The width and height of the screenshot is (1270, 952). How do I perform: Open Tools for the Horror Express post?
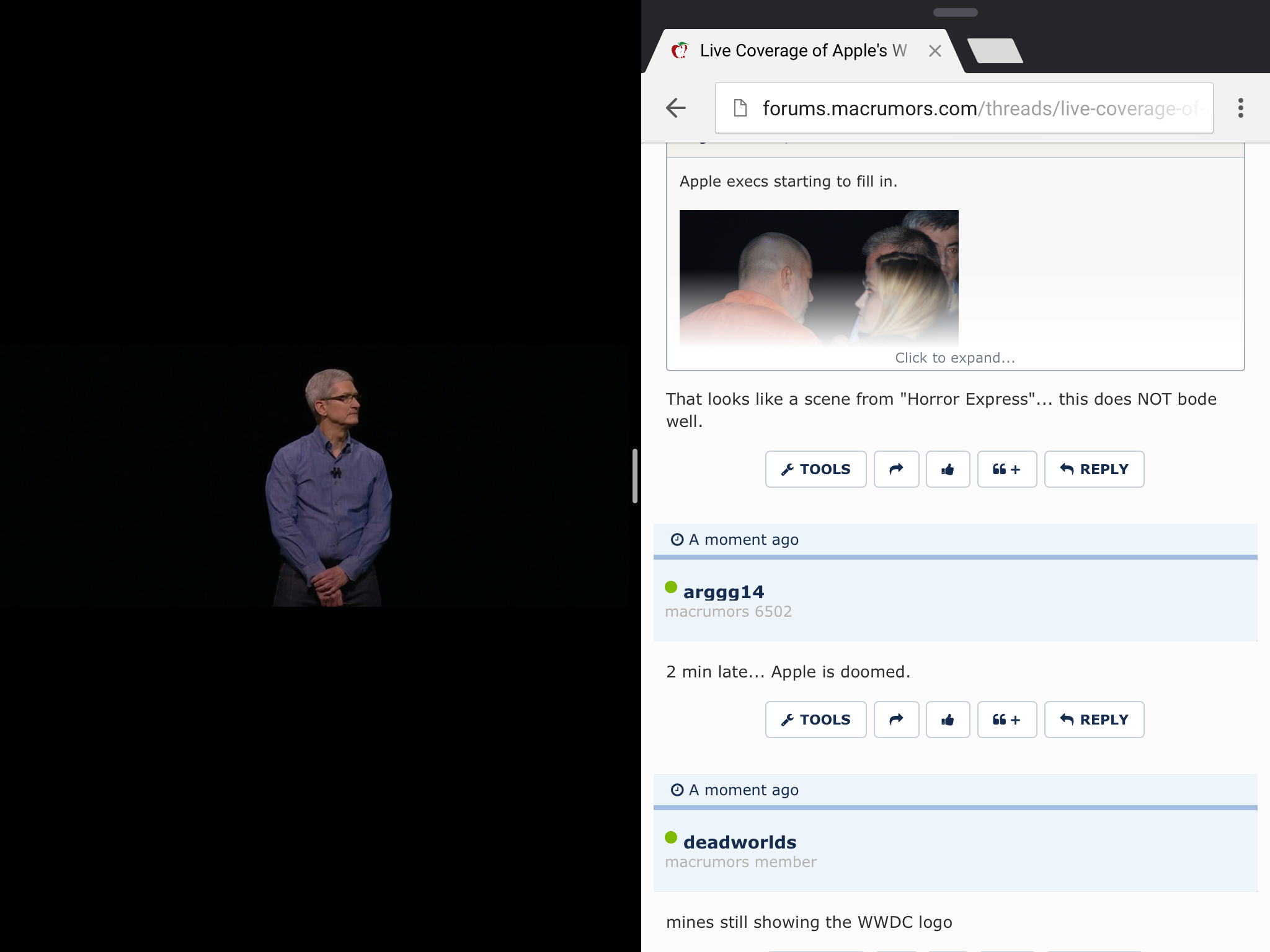coord(815,469)
